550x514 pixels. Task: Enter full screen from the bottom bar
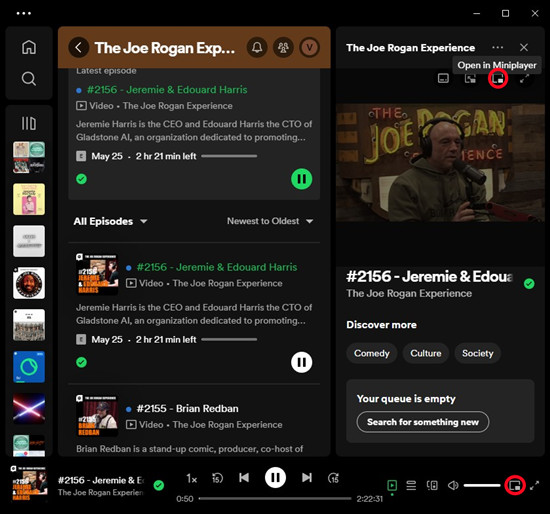(x=534, y=486)
